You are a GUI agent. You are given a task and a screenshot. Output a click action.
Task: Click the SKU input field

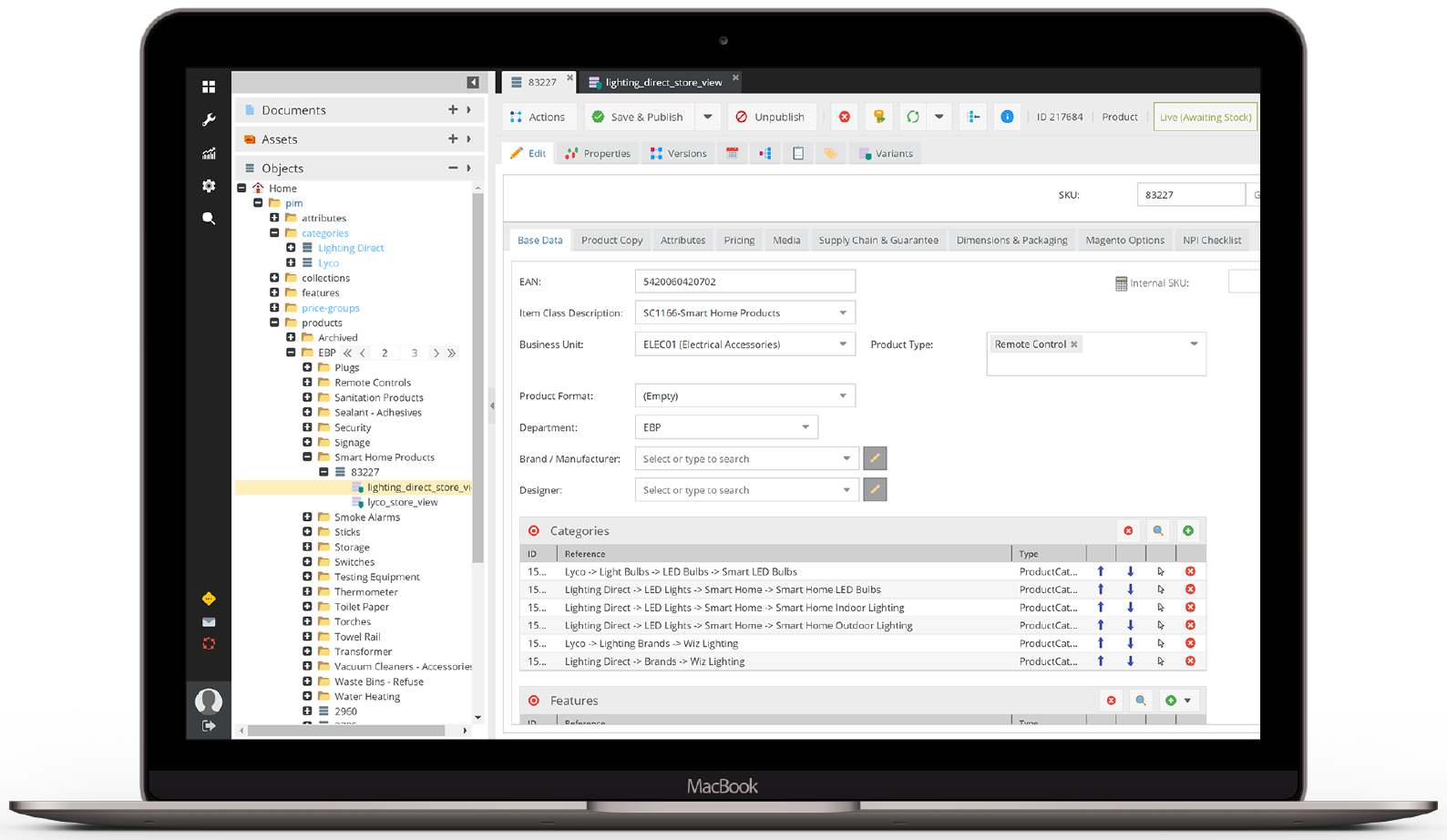point(1191,195)
